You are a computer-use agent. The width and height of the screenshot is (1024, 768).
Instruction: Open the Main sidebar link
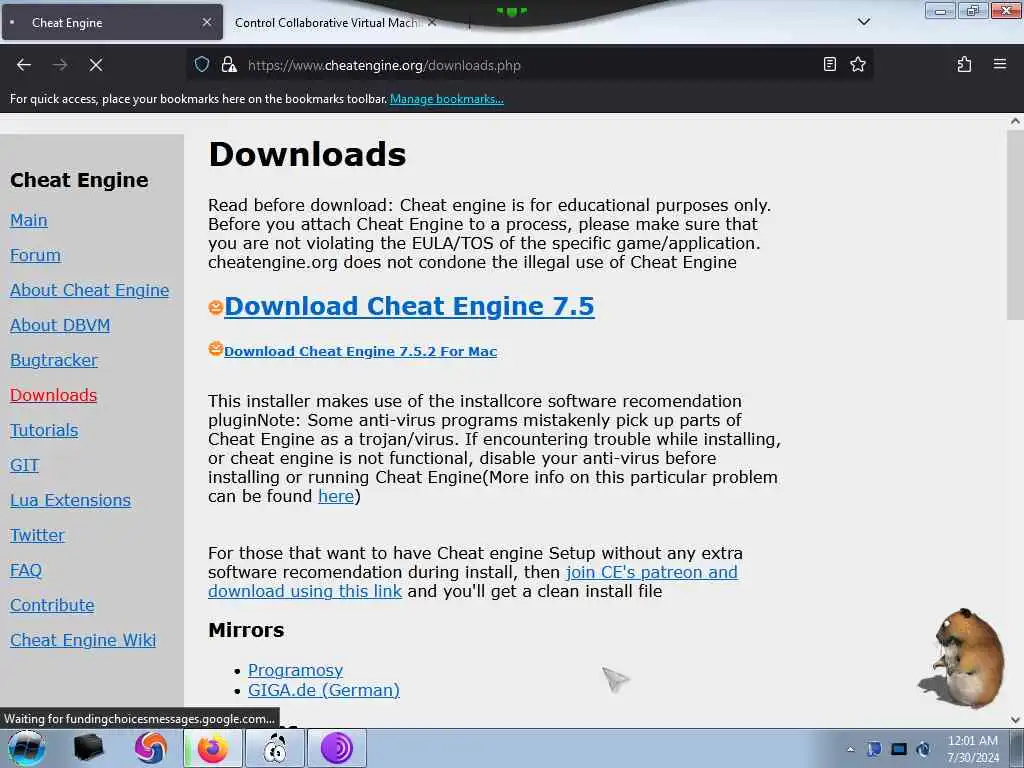click(29, 220)
